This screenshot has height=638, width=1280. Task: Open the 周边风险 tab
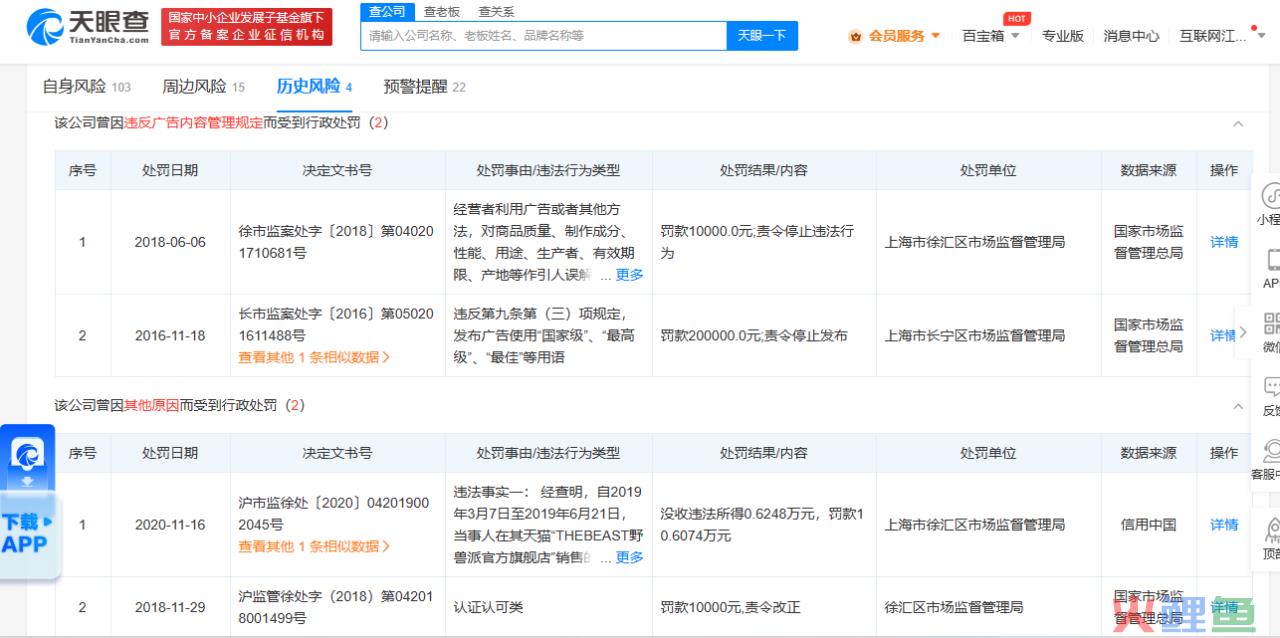203,87
